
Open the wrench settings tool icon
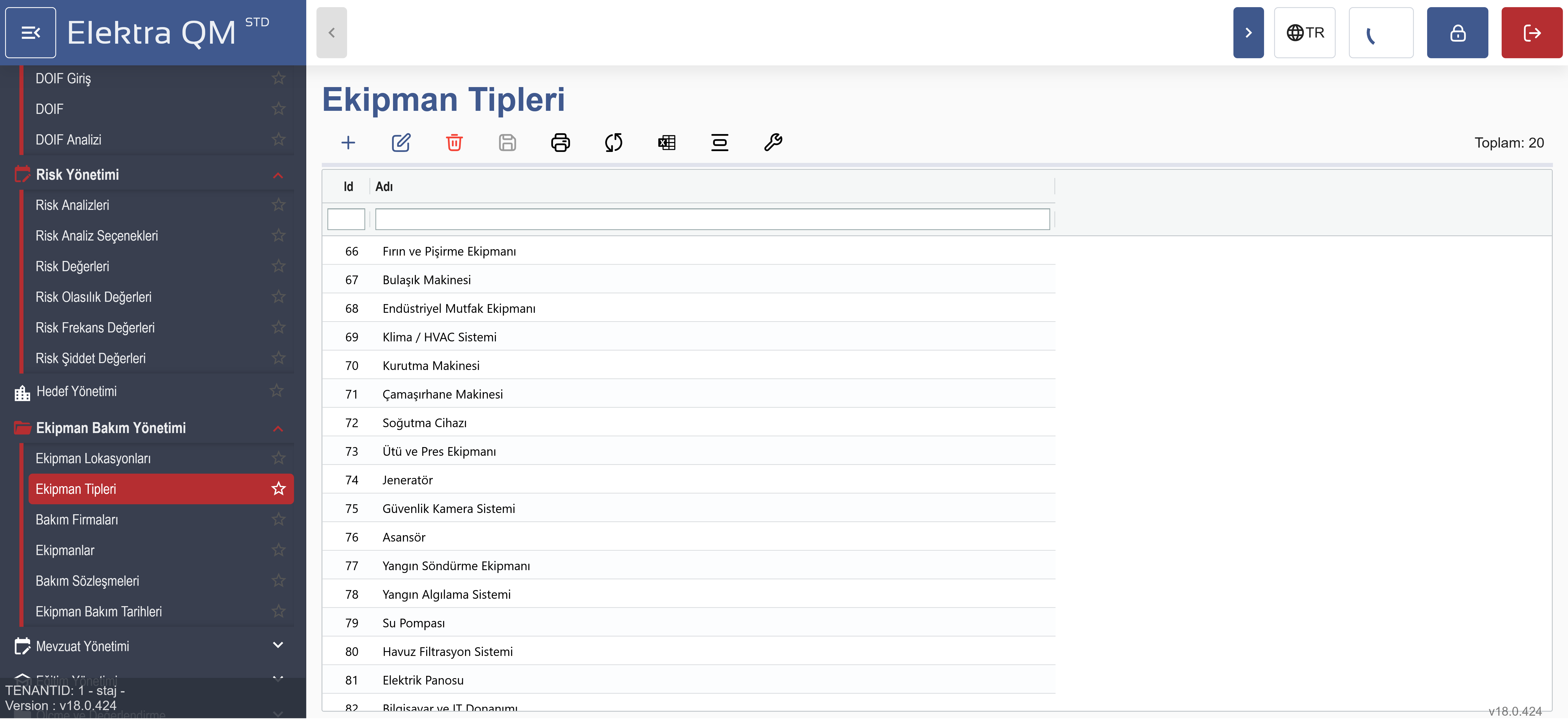[773, 143]
